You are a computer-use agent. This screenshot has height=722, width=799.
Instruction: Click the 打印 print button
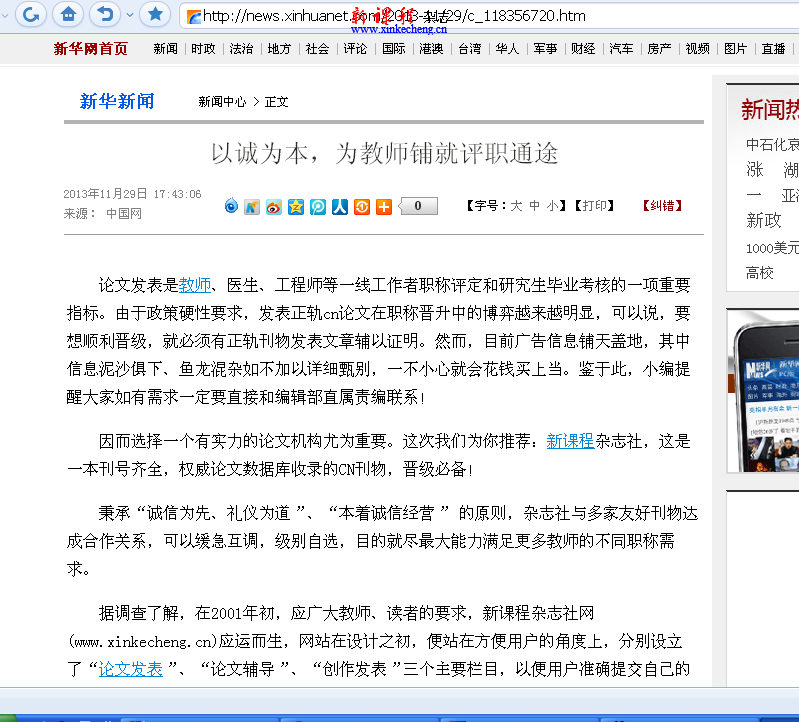click(x=594, y=206)
